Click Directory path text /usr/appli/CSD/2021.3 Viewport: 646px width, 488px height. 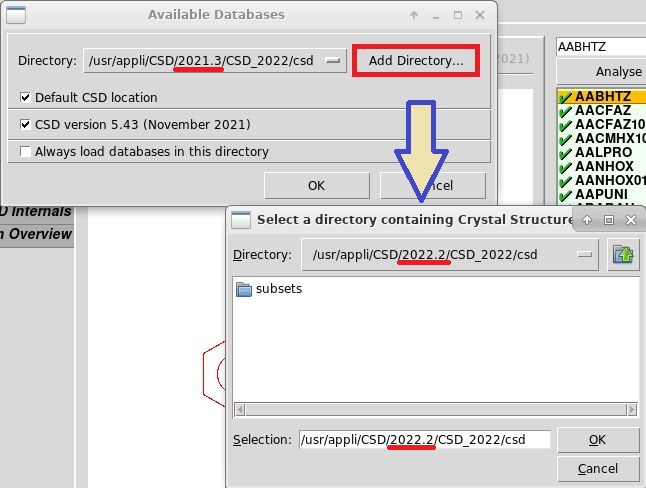(155, 61)
